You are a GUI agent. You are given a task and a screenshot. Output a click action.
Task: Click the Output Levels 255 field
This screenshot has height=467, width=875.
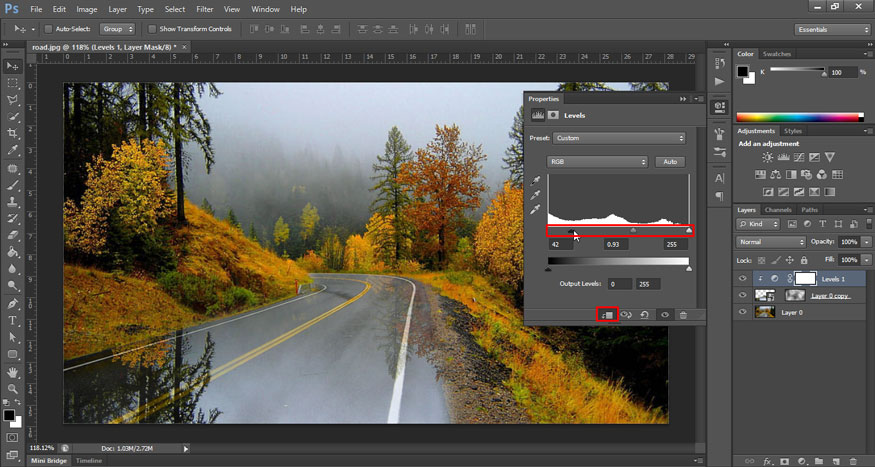[x=649, y=284]
